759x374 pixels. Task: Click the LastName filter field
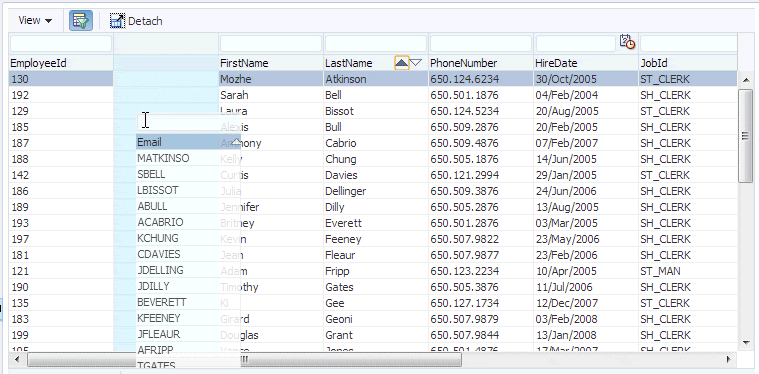tap(376, 44)
